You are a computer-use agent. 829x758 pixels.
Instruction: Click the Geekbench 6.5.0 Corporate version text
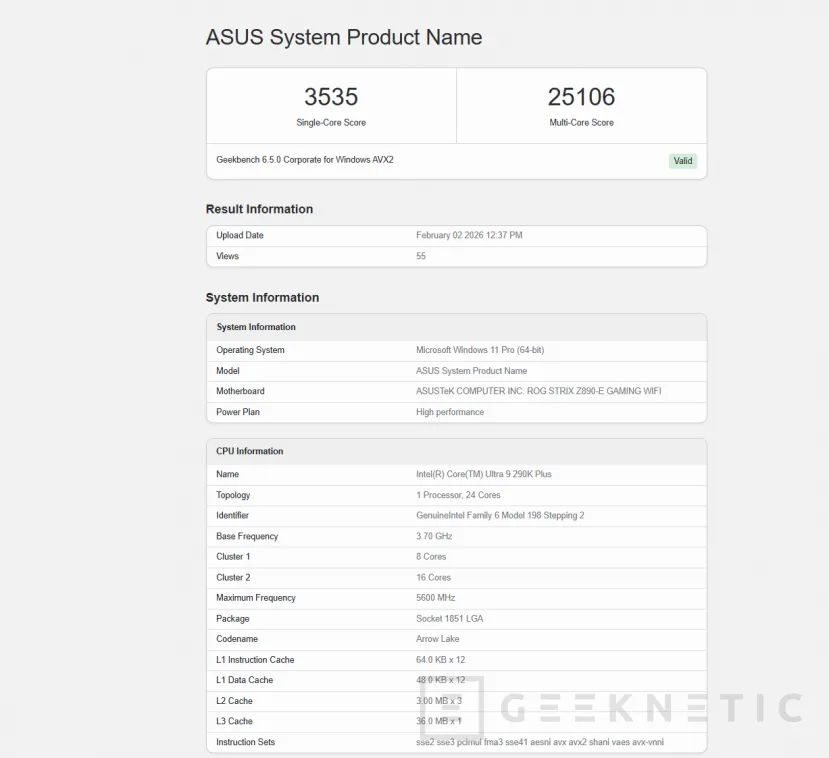point(304,160)
